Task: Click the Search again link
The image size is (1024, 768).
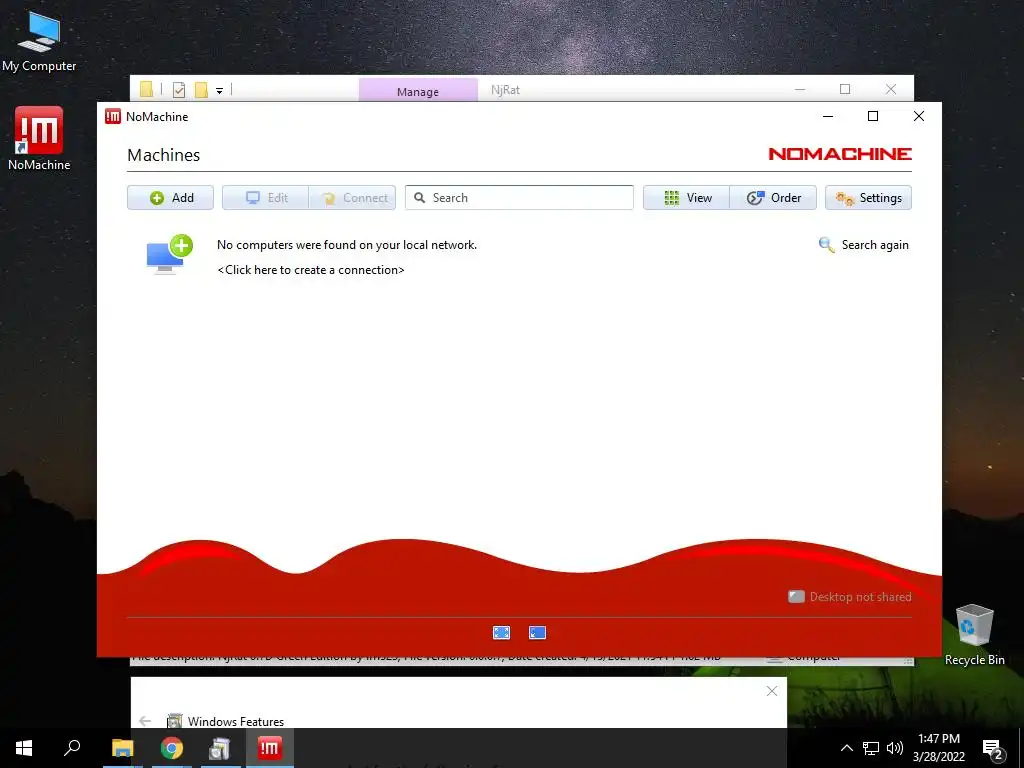Action: point(863,245)
